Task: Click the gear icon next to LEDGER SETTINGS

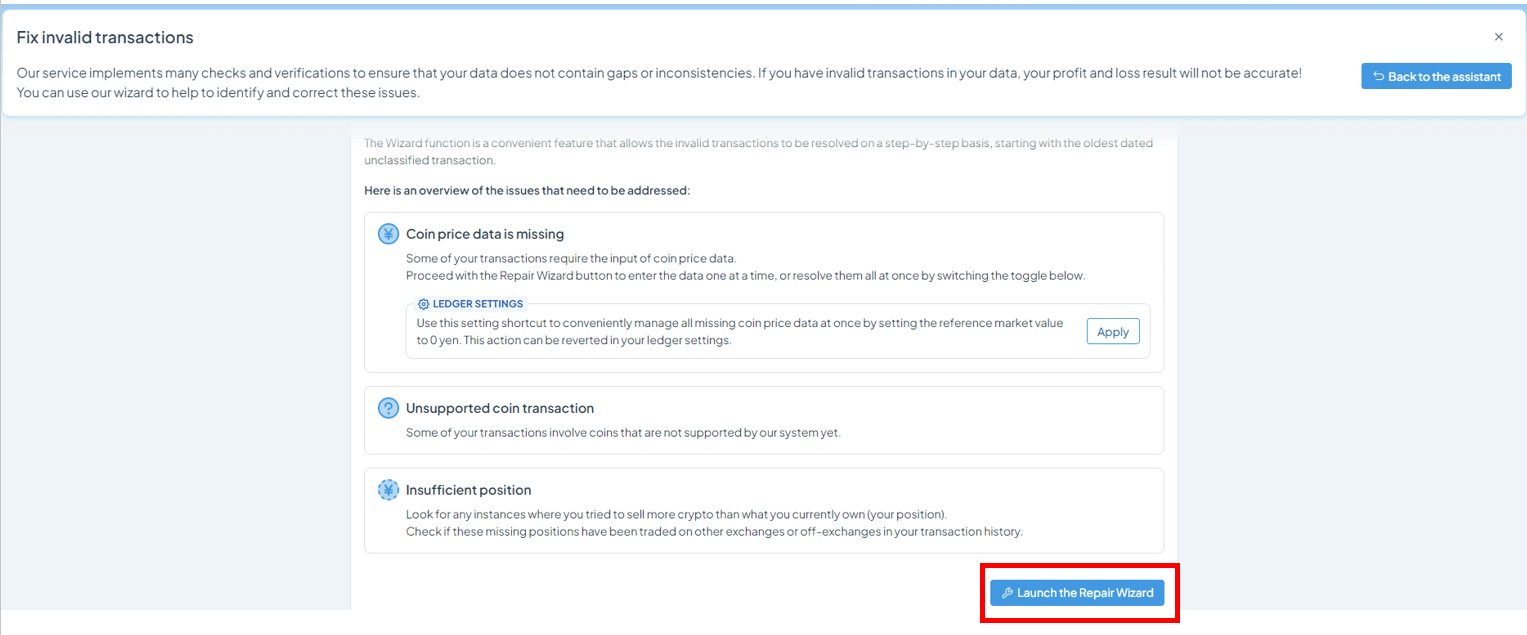Action: (x=424, y=304)
